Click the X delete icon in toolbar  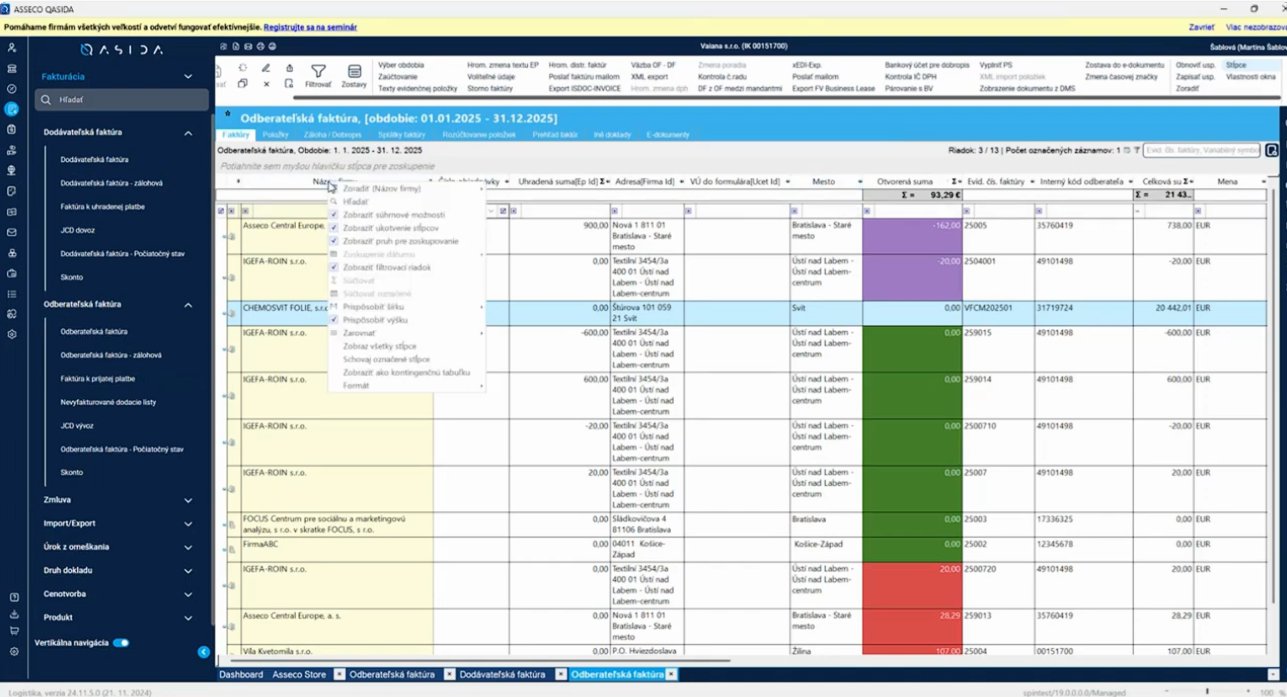coord(266,84)
